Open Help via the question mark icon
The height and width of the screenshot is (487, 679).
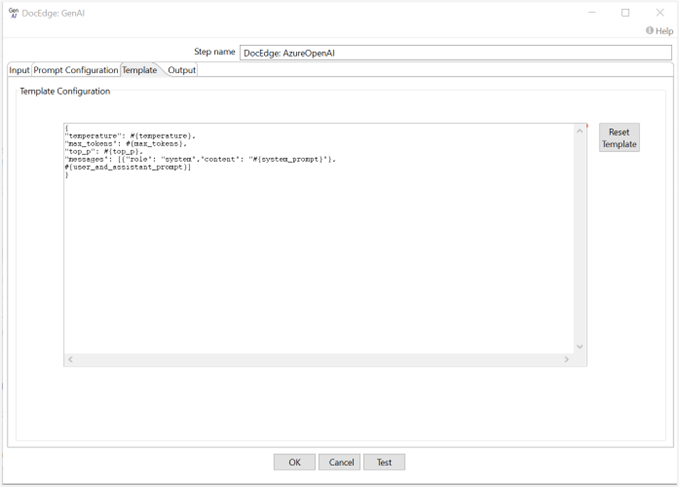point(650,31)
